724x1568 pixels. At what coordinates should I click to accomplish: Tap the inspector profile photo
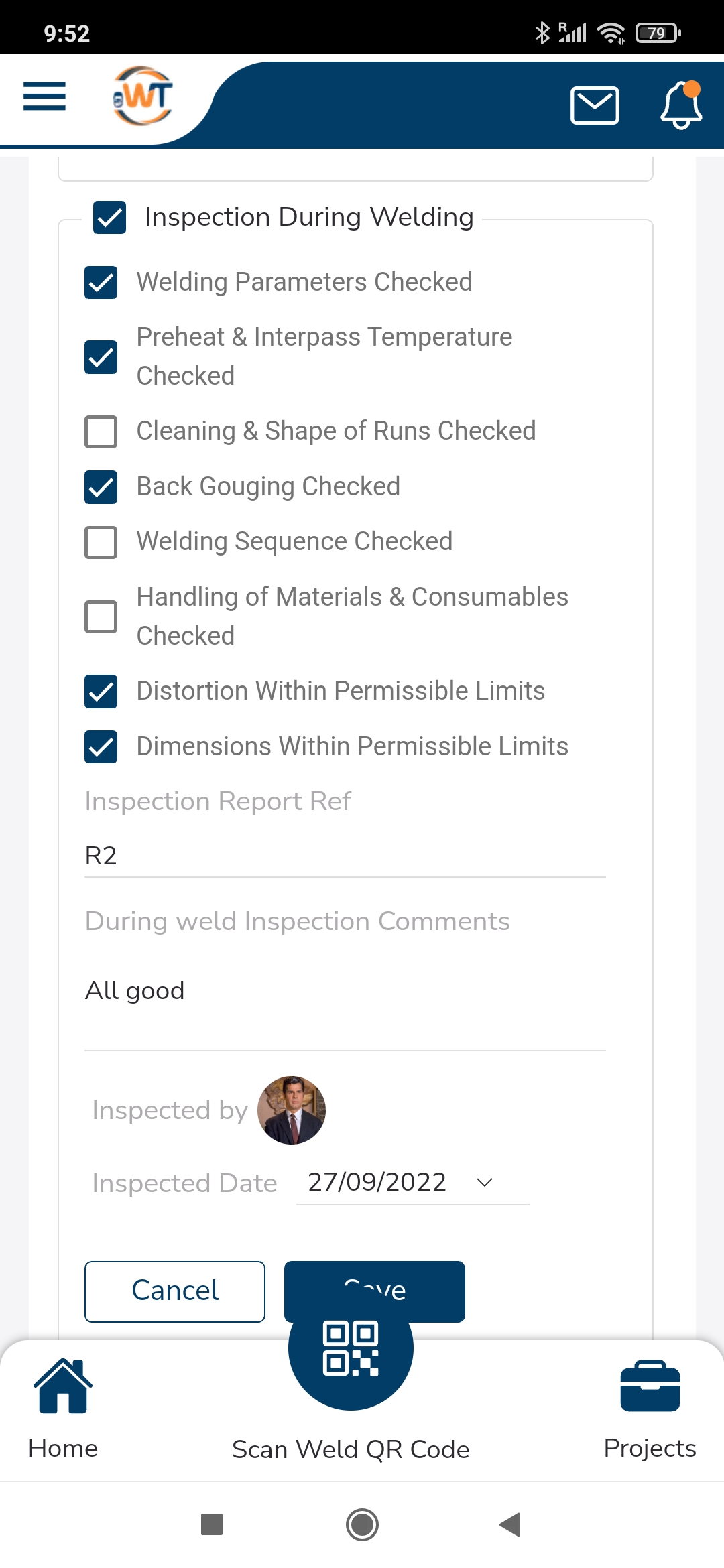pyautogui.click(x=292, y=1110)
